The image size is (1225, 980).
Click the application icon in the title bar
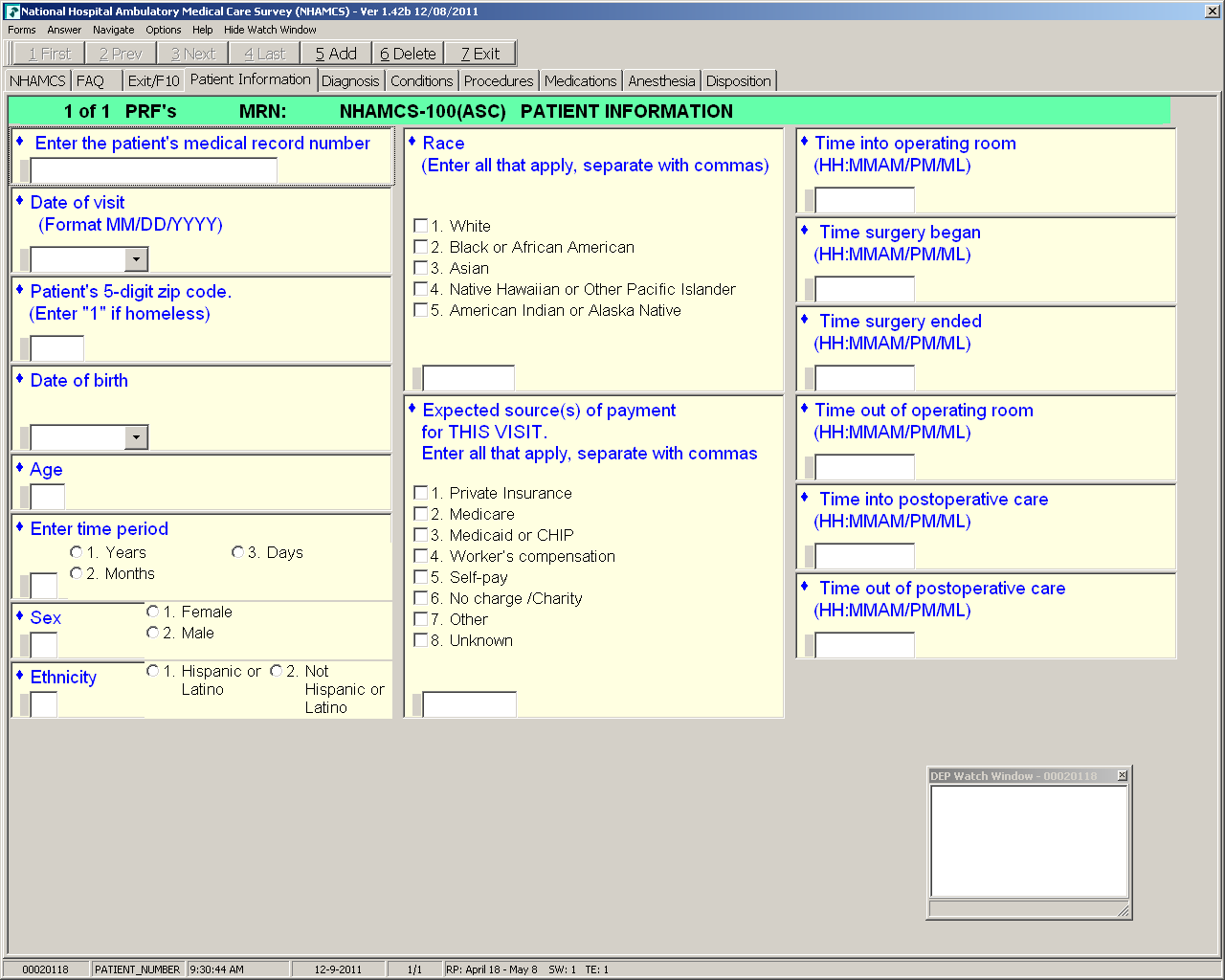(12, 11)
